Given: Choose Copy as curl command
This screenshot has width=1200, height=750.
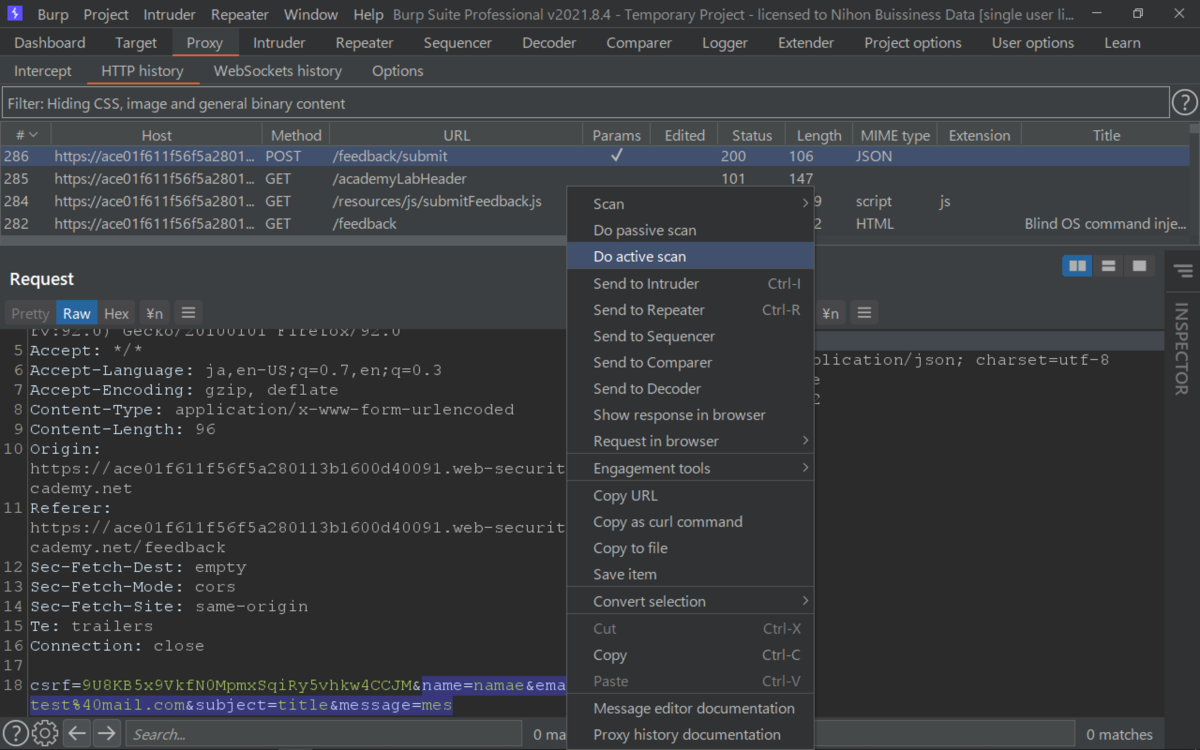Looking at the screenshot, I should pos(690,521).
